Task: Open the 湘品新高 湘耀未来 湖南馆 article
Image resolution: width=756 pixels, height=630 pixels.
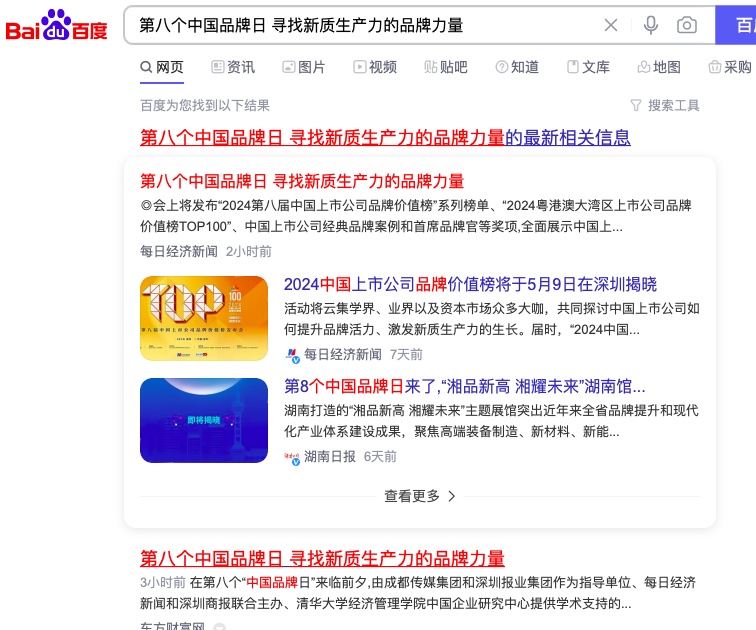Action: (x=464, y=386)
